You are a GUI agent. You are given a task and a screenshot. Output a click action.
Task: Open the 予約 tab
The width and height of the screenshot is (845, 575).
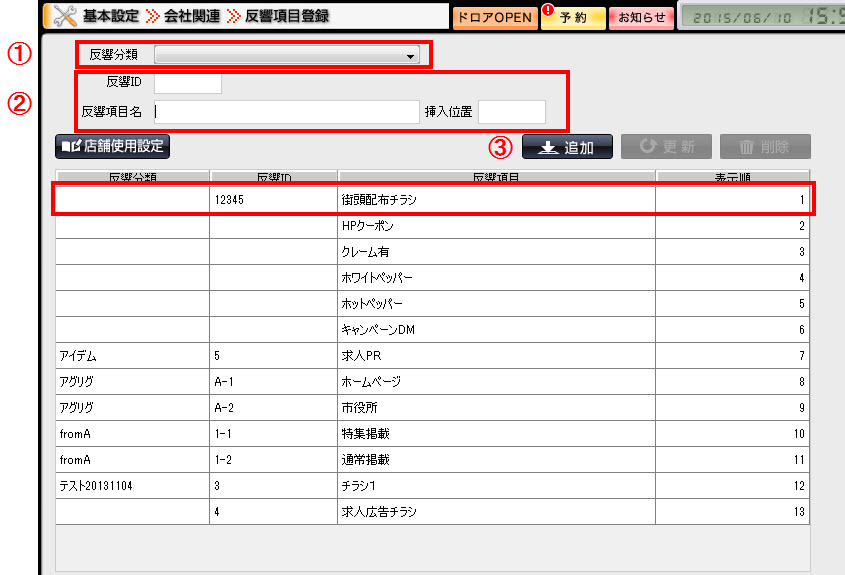[x=574, y=17]
